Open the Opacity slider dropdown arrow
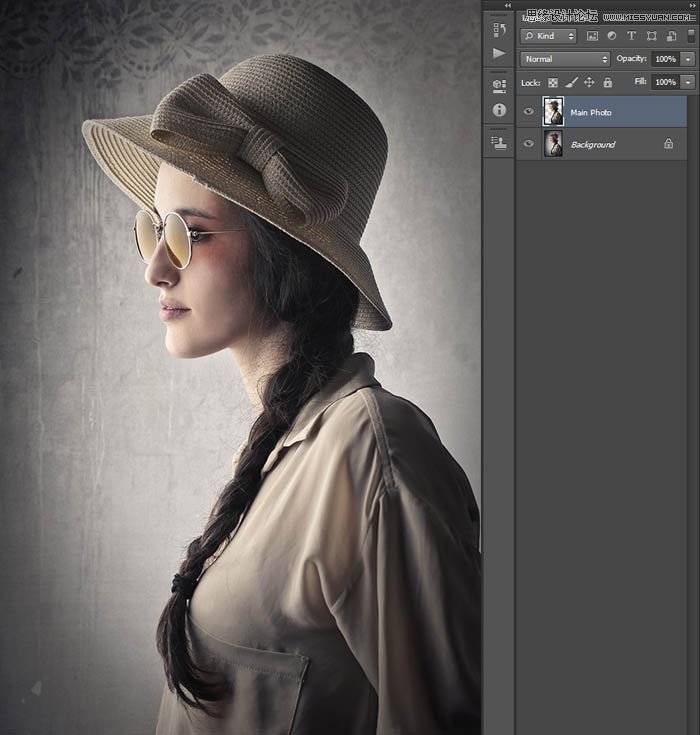The image size is (700, 735). (x=688, y=59)
